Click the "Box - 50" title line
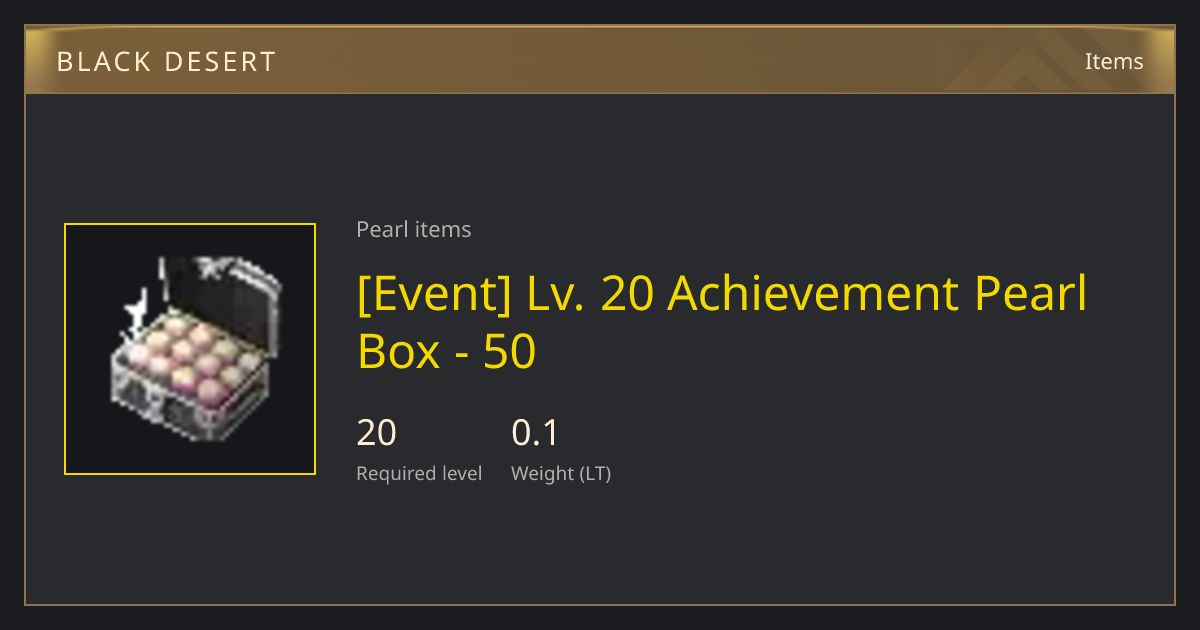1200x630 pixels. point(447,352)
